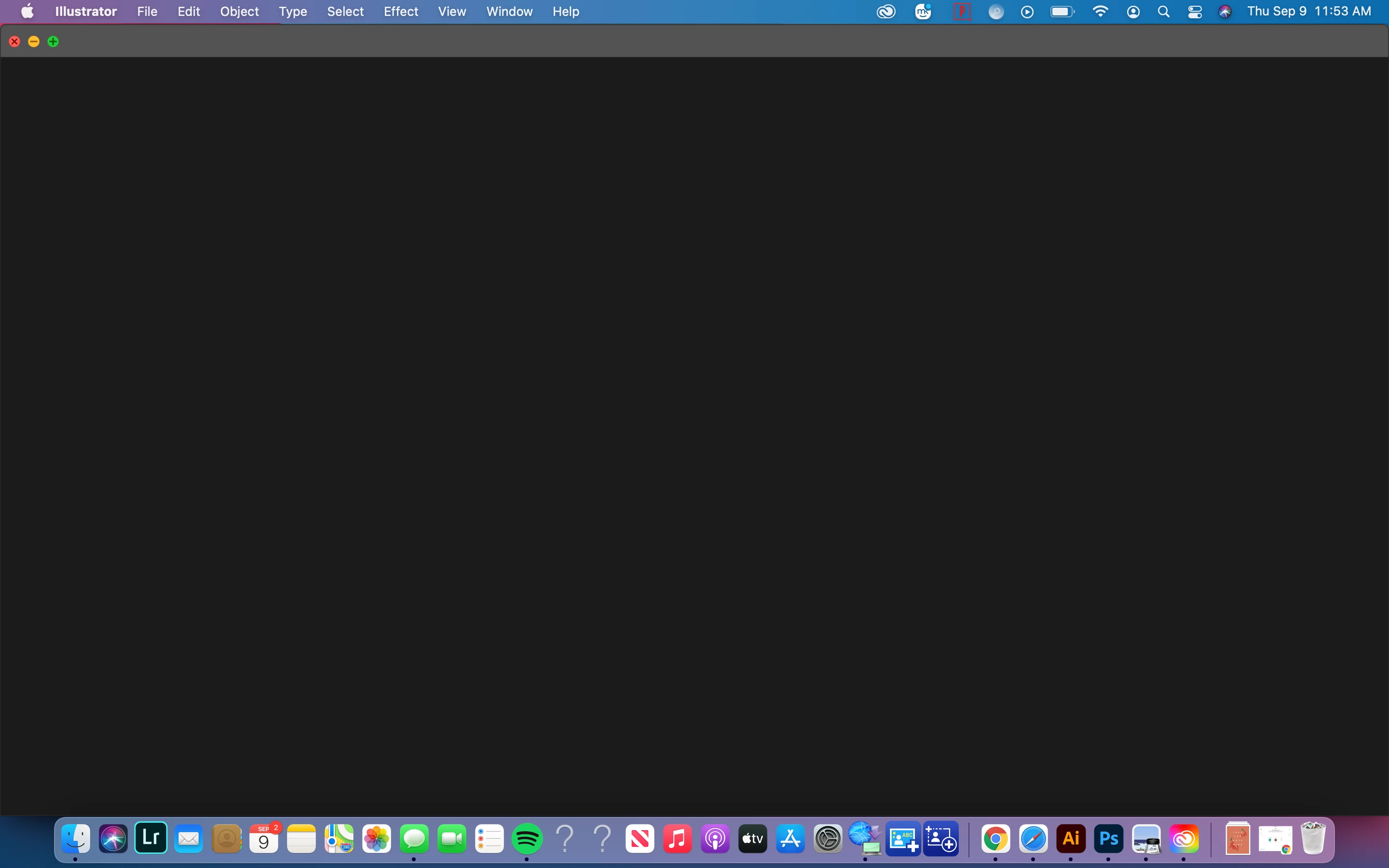
Task: Open the File menu
Action: (x=147, y=12)
